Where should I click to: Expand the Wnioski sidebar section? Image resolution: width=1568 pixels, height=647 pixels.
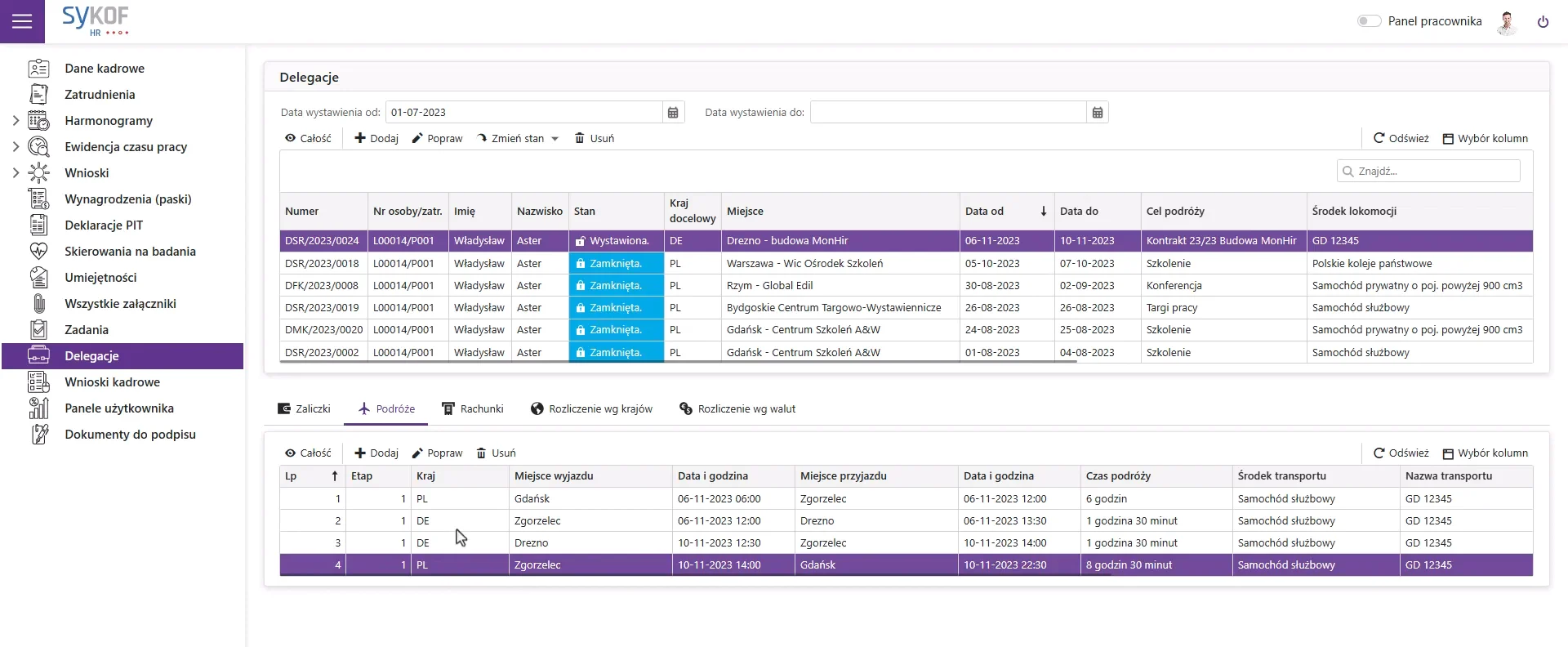(x=16, y=173)
